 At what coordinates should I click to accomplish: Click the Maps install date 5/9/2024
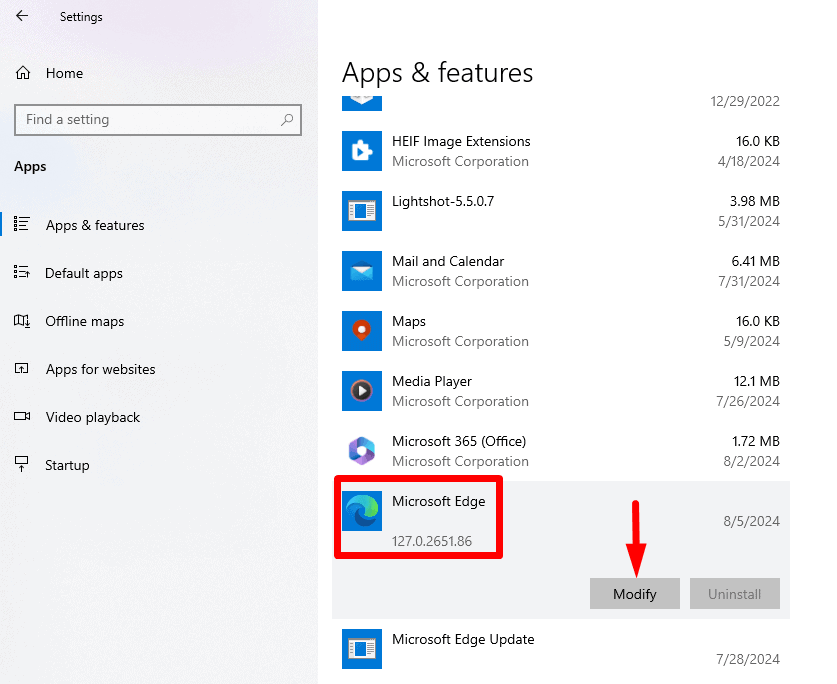752,341
